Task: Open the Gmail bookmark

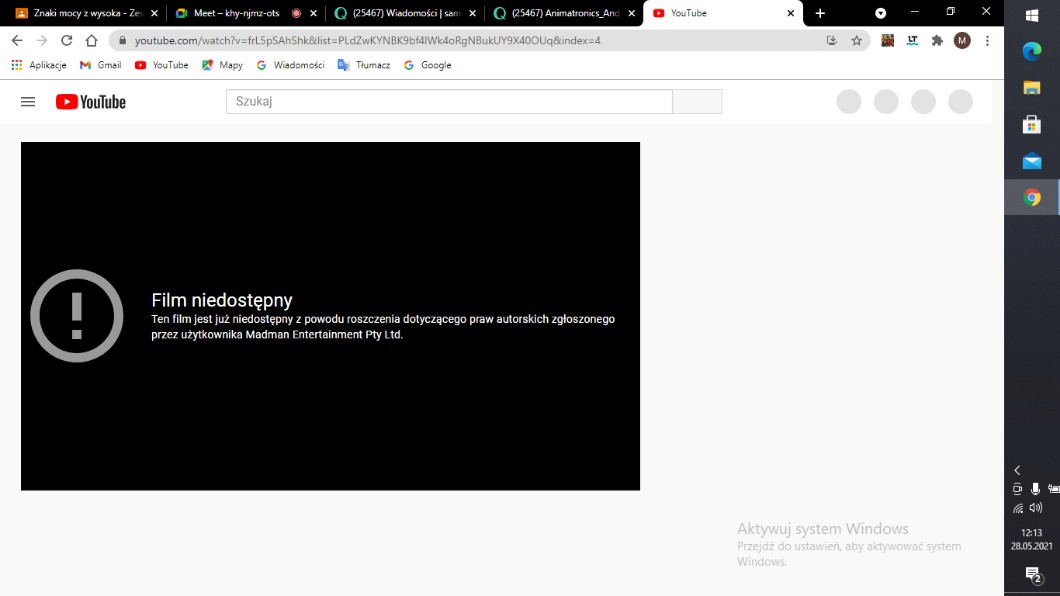Action: (x=101, y=65)
